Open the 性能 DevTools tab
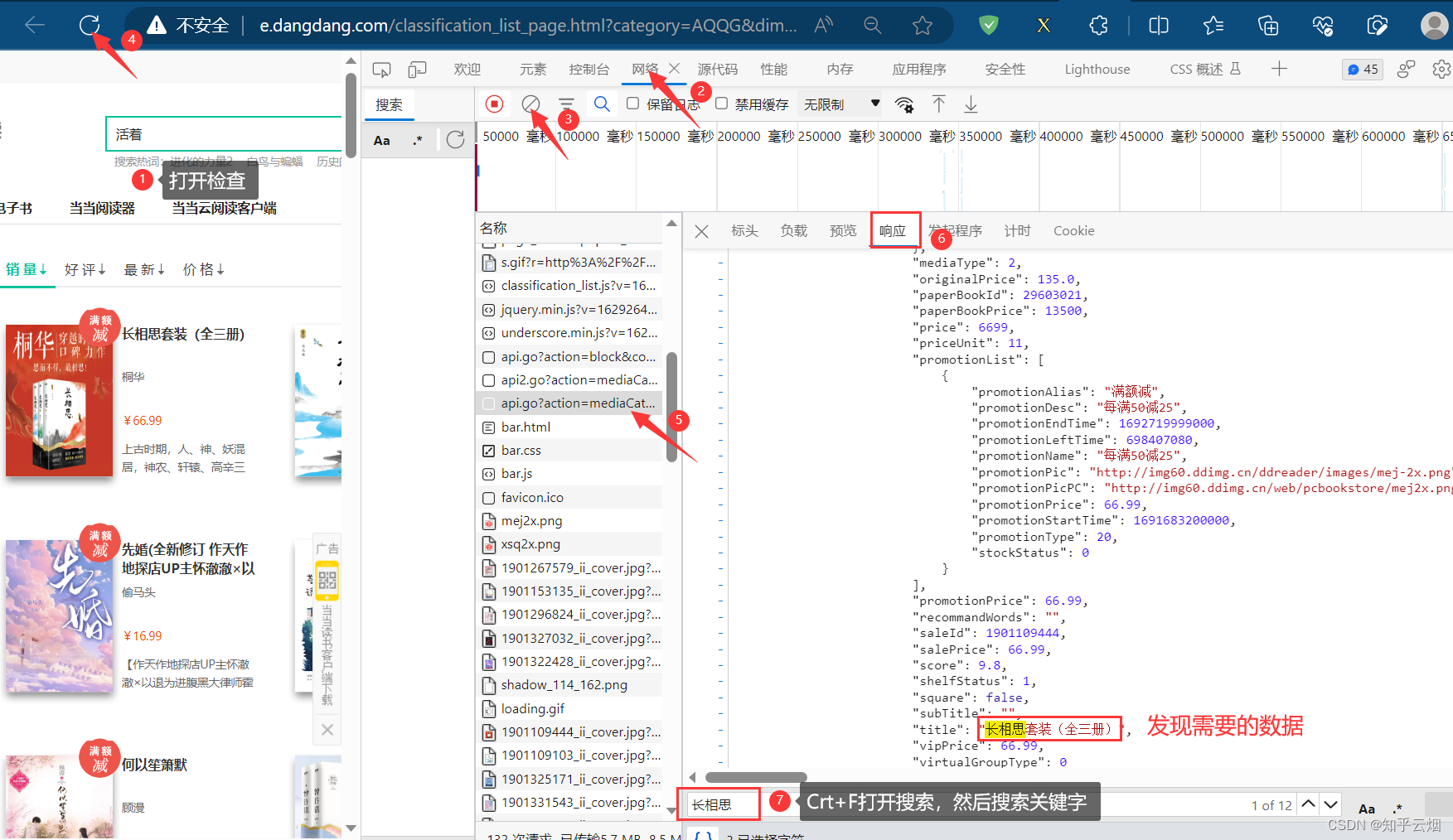Image resolution: width=1453 pixels, height=840 pixels. click(x=774, y=70)
